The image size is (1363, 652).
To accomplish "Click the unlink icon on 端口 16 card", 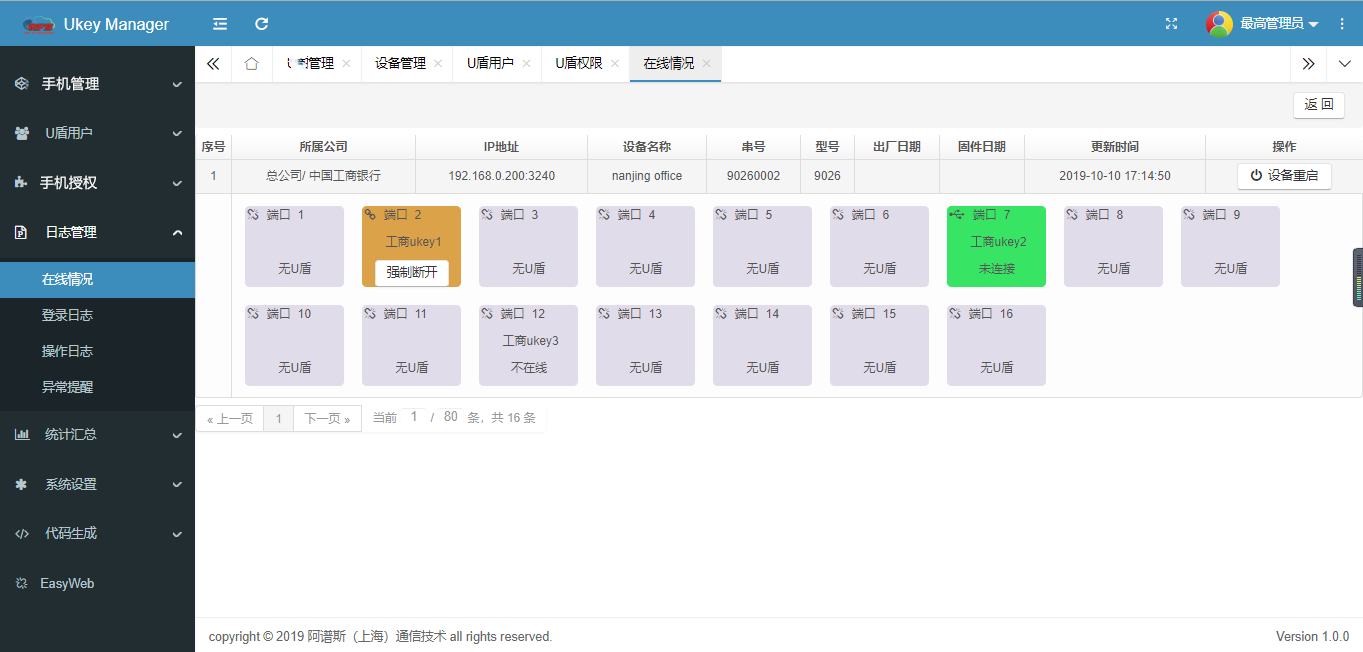I will [x=955, y=313].
